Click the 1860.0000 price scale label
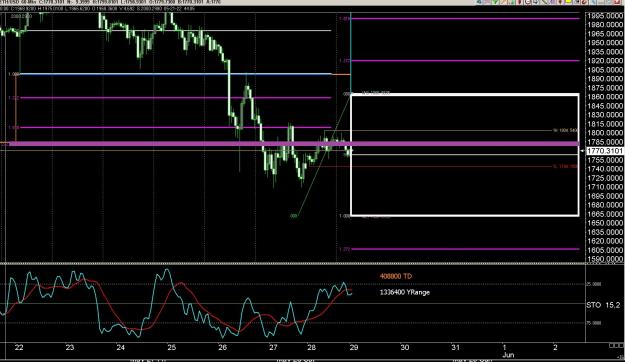 (x=605, y=96)
